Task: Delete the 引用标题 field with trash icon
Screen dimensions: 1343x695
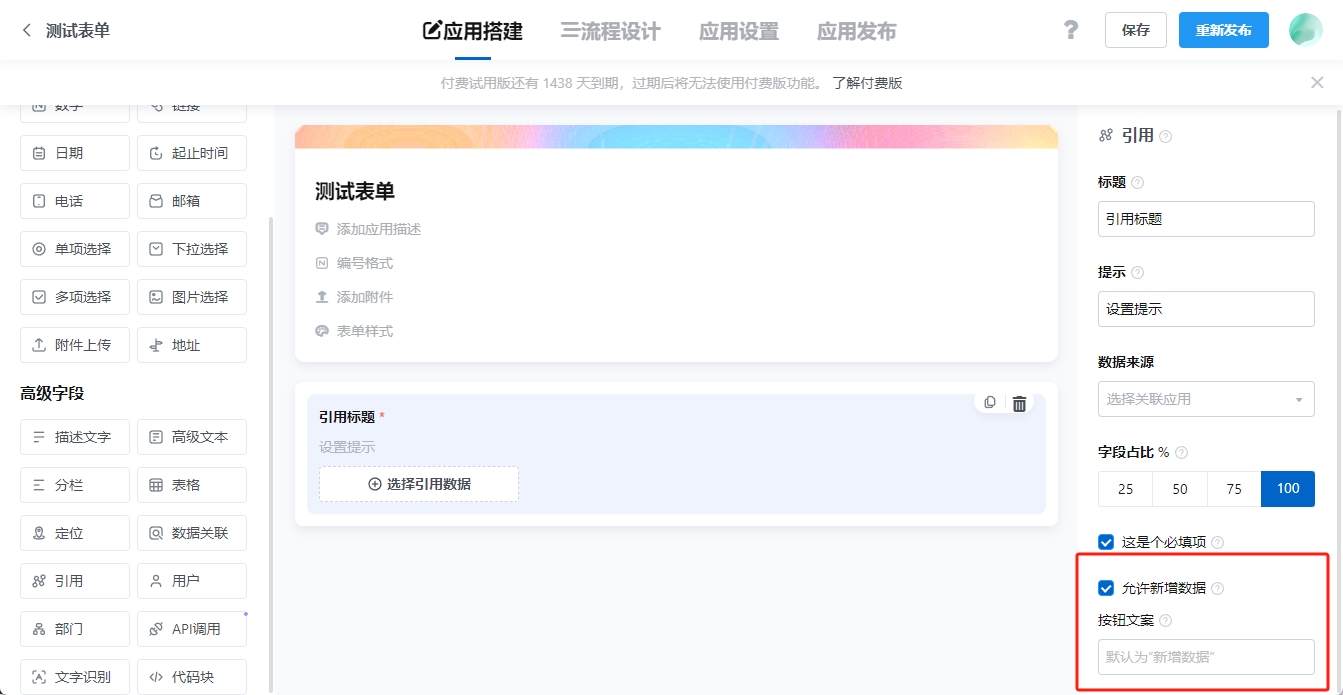Action: tap(1019, 403)
